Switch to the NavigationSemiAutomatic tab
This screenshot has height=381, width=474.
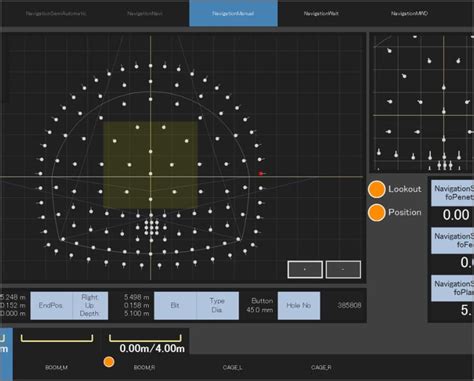[56, 13]
